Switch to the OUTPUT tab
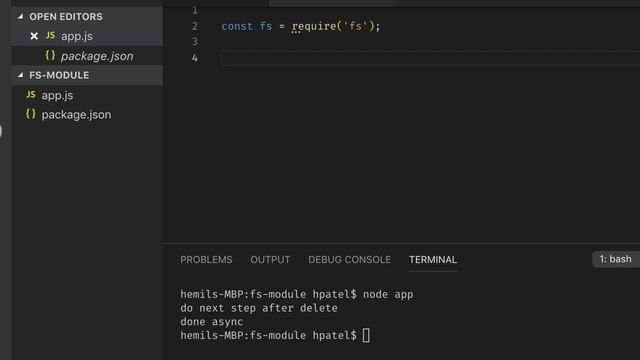Viewport: 640px width, 360px height. [270, 260]
